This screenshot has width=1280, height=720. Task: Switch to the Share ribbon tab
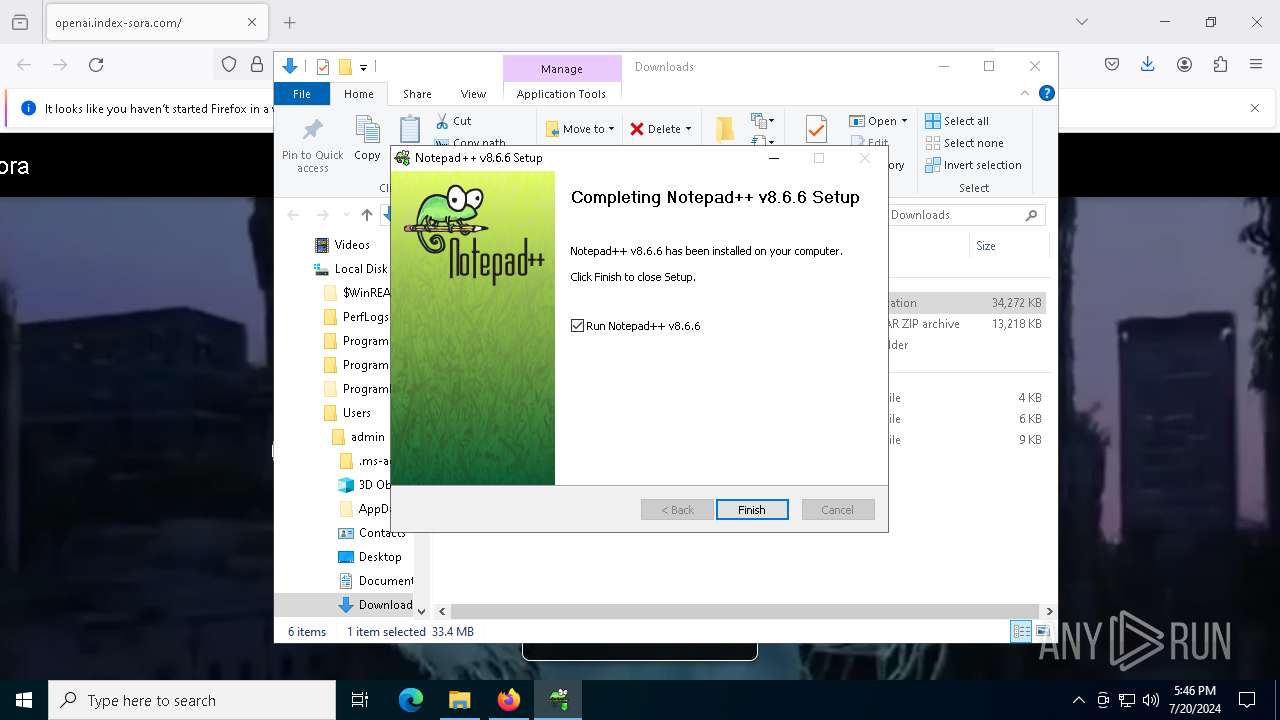tap(417, 94)
